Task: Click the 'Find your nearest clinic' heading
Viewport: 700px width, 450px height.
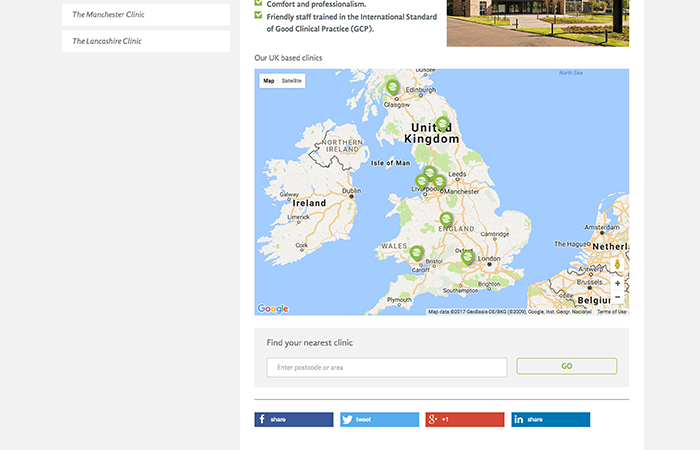Action: [309, 342]
